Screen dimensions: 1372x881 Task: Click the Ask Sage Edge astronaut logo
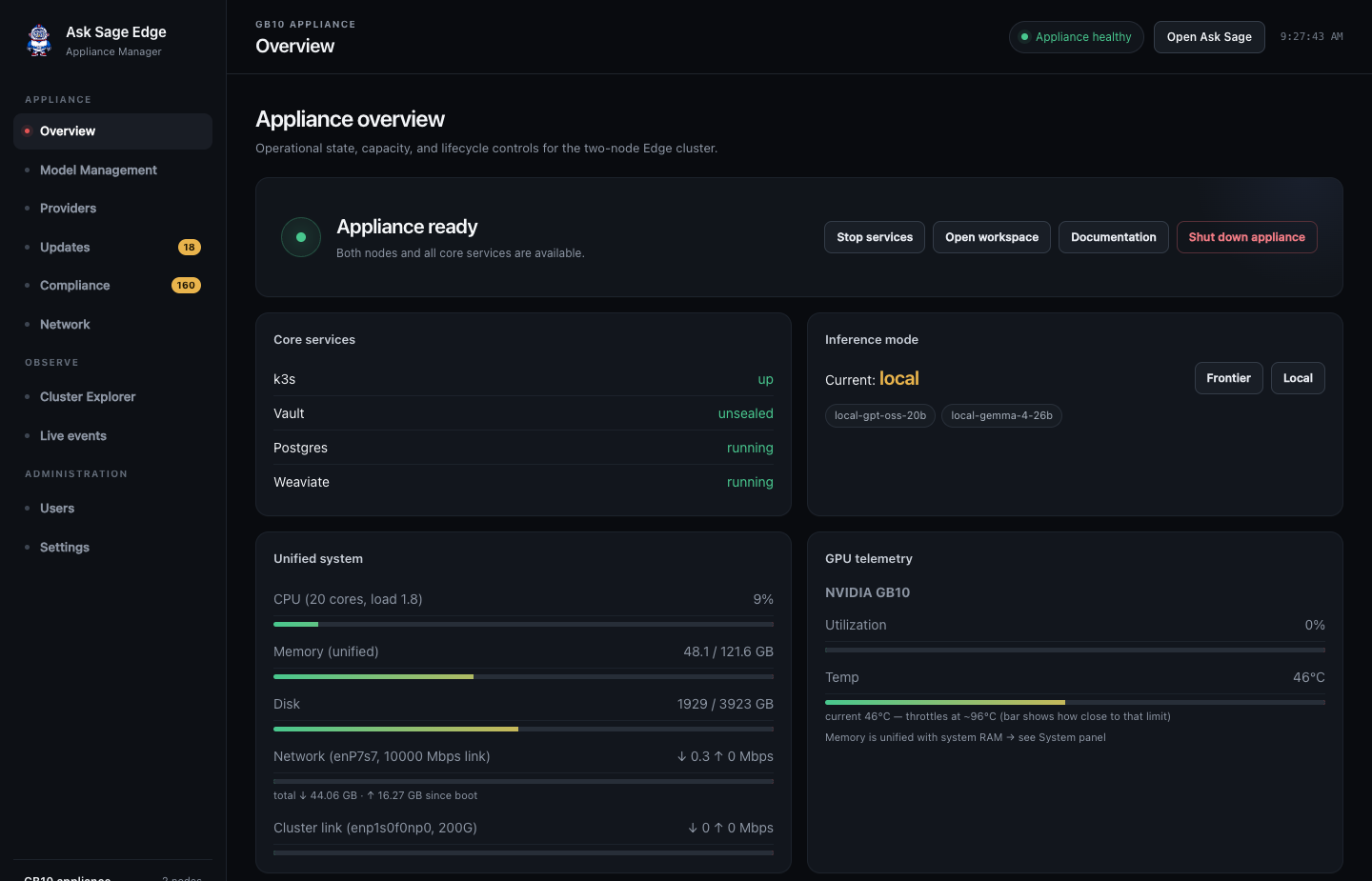[x=39, y=40]
